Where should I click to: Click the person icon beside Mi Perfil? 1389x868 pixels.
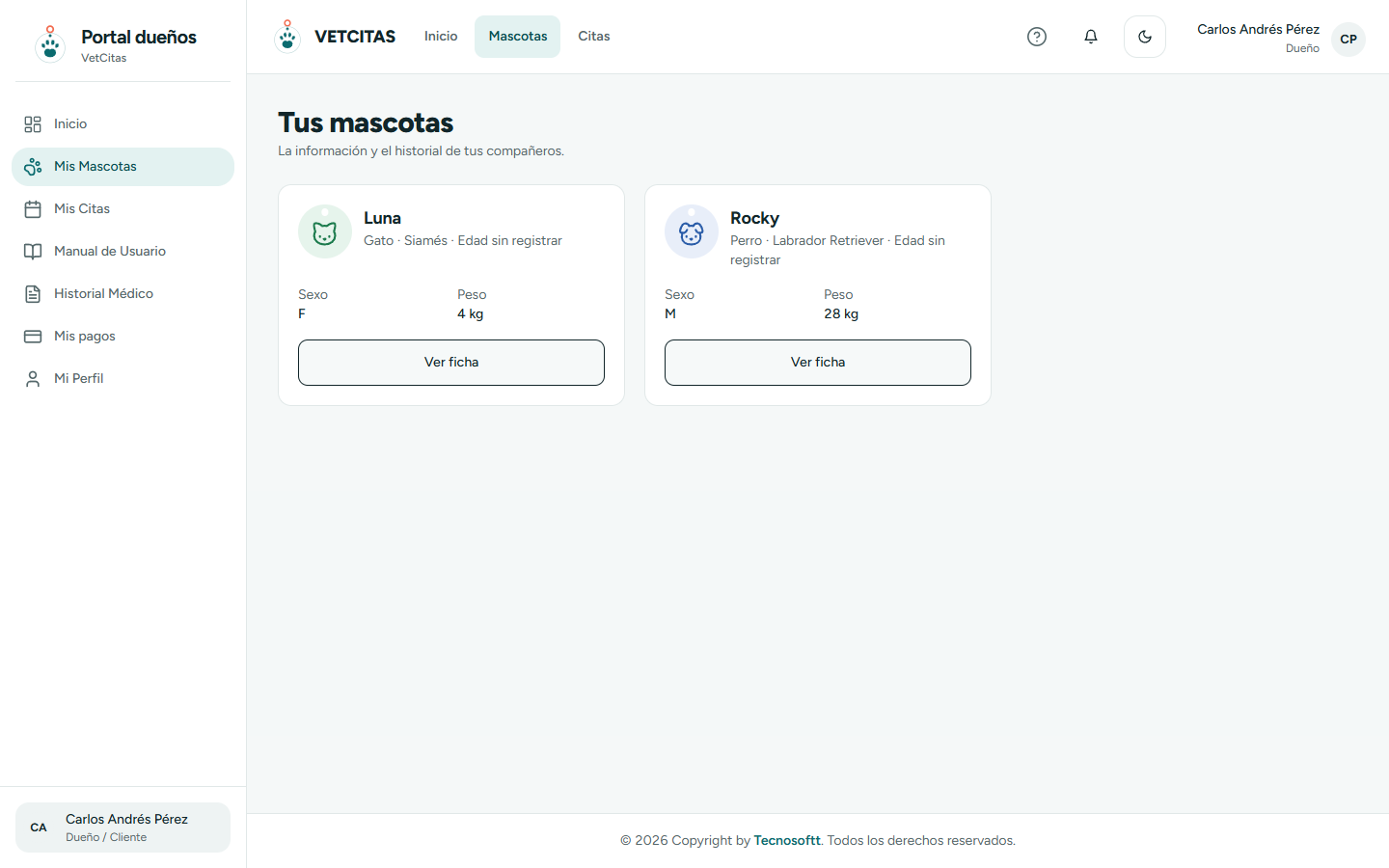(x=33, y=379)
